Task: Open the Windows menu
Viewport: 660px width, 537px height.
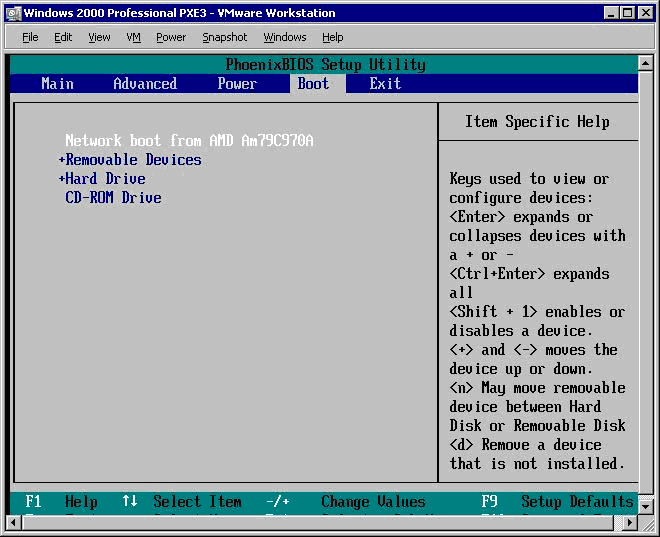Action: coord(285,37)
